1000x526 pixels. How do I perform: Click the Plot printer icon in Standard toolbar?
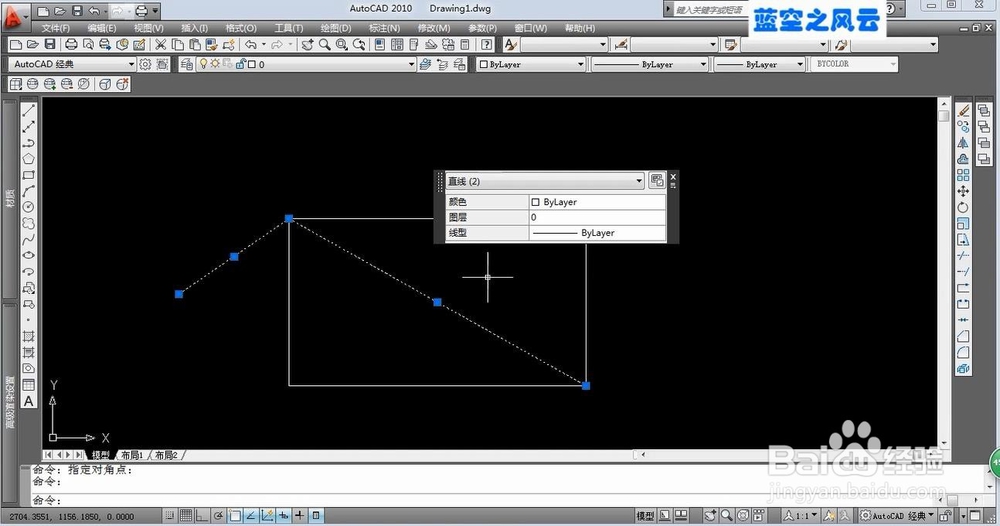[x=71, y=45]
